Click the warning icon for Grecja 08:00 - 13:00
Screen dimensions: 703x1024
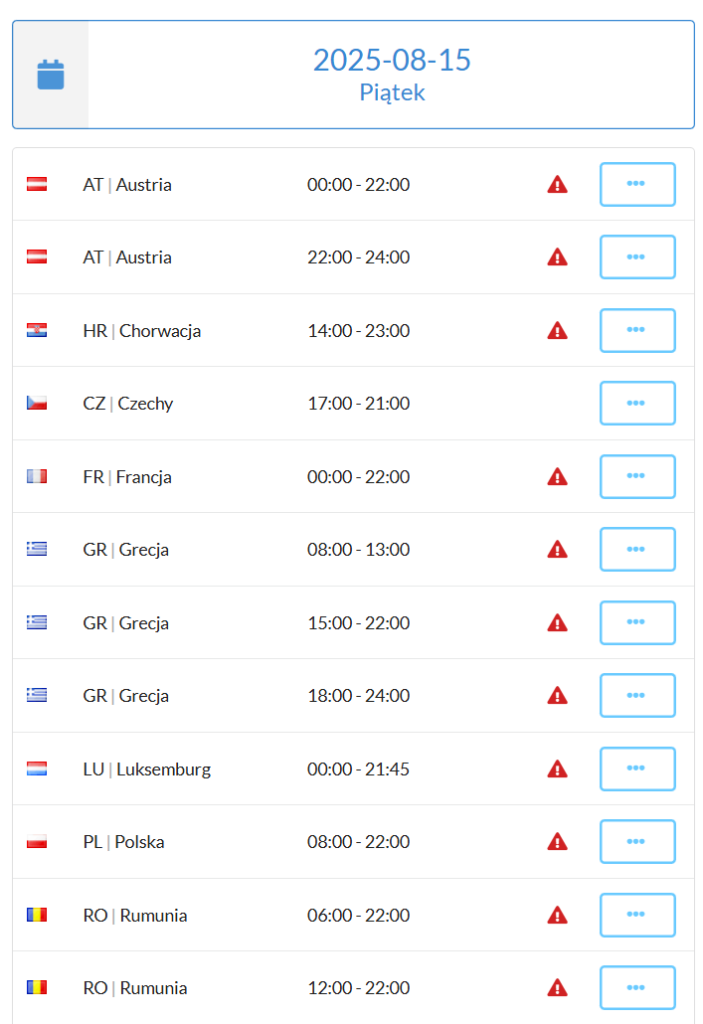pyautogui.click(x=557, y=549)
